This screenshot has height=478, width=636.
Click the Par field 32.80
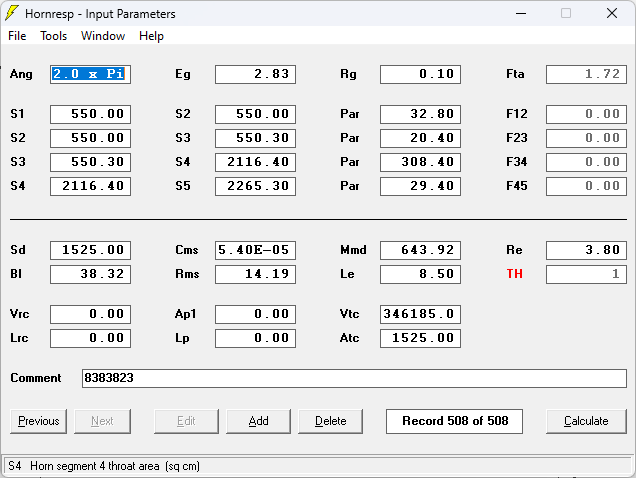click(421, 114)
